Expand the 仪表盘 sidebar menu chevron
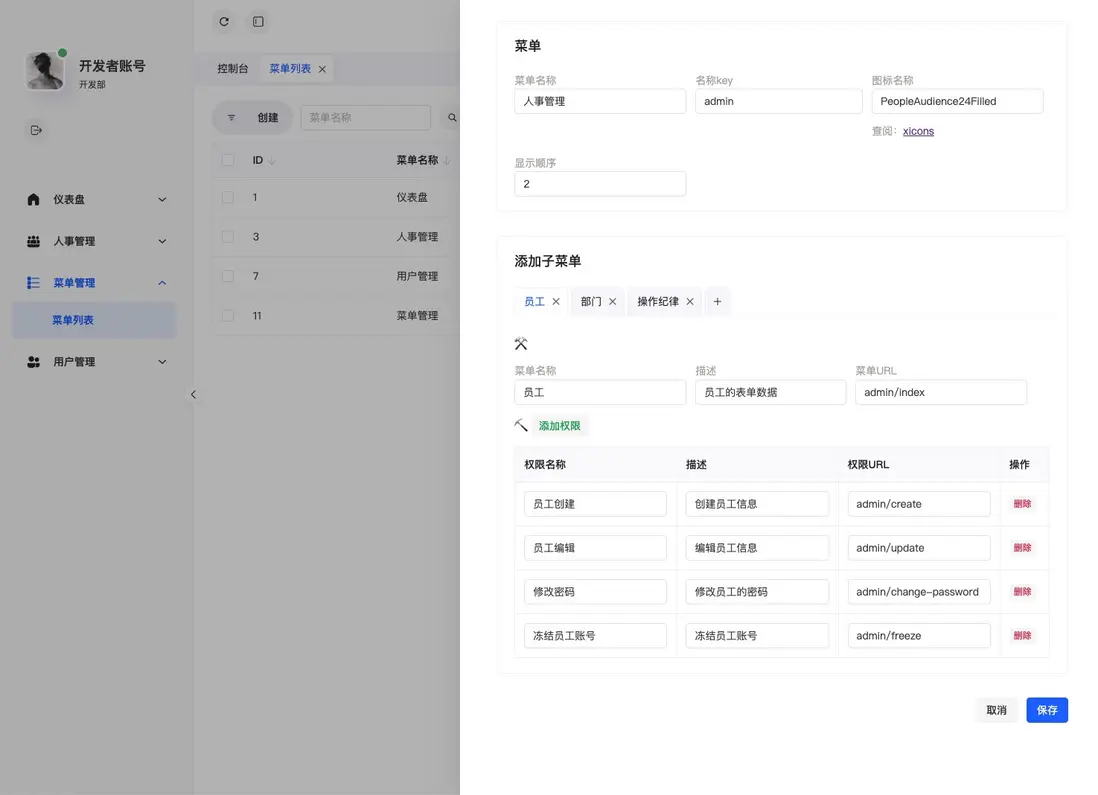This screenshot has width=1098, height=795. pos(162,200)
